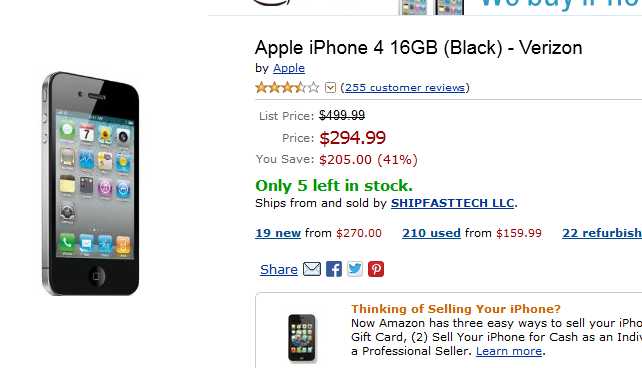This screenshot has width=642, height=368.
Task: Share the iPhone listing on Facebook
Action: (334, 269)
